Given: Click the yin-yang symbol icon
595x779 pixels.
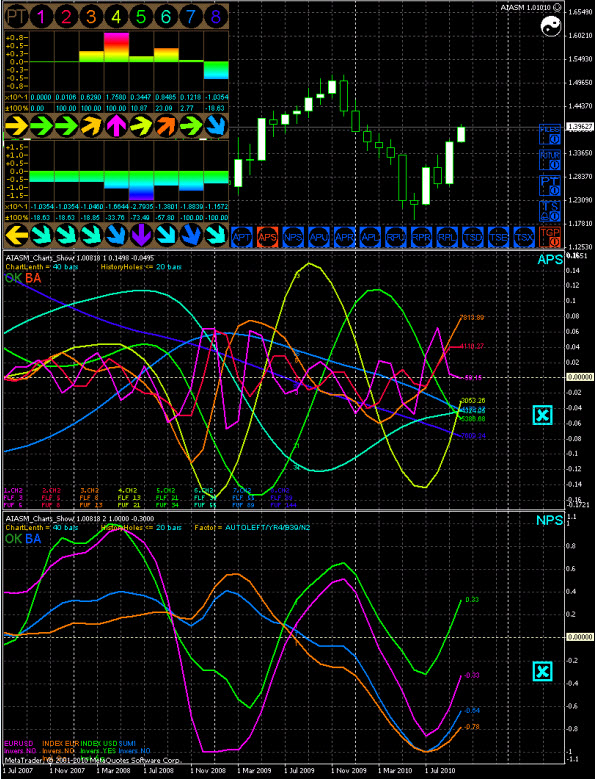Looking at the screenshot, I should tap(551, 26).
